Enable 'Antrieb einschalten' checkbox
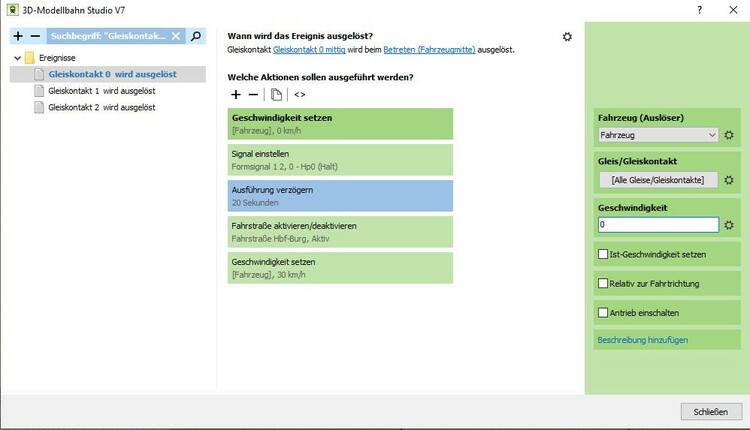The width and height of the screenshot is (750, 430). click(603, 312)
